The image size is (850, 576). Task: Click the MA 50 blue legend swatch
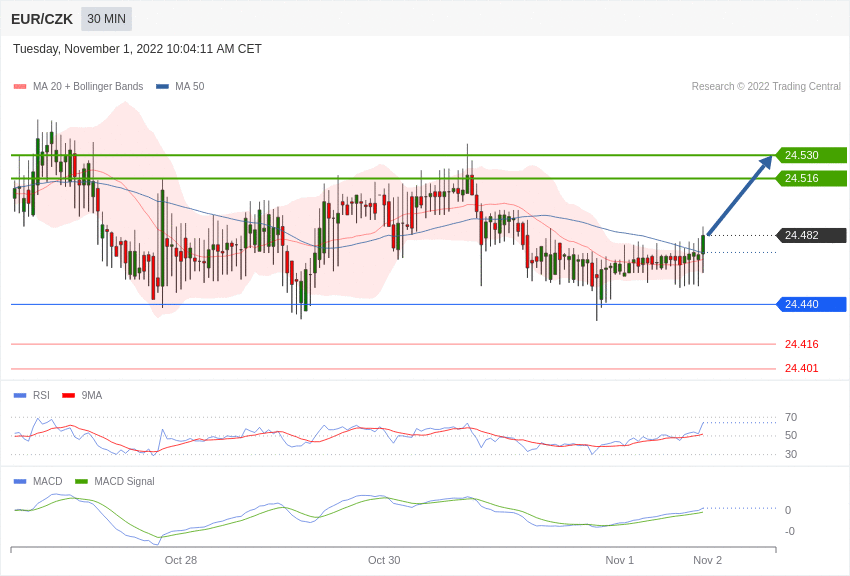click(x=162, y=86)
